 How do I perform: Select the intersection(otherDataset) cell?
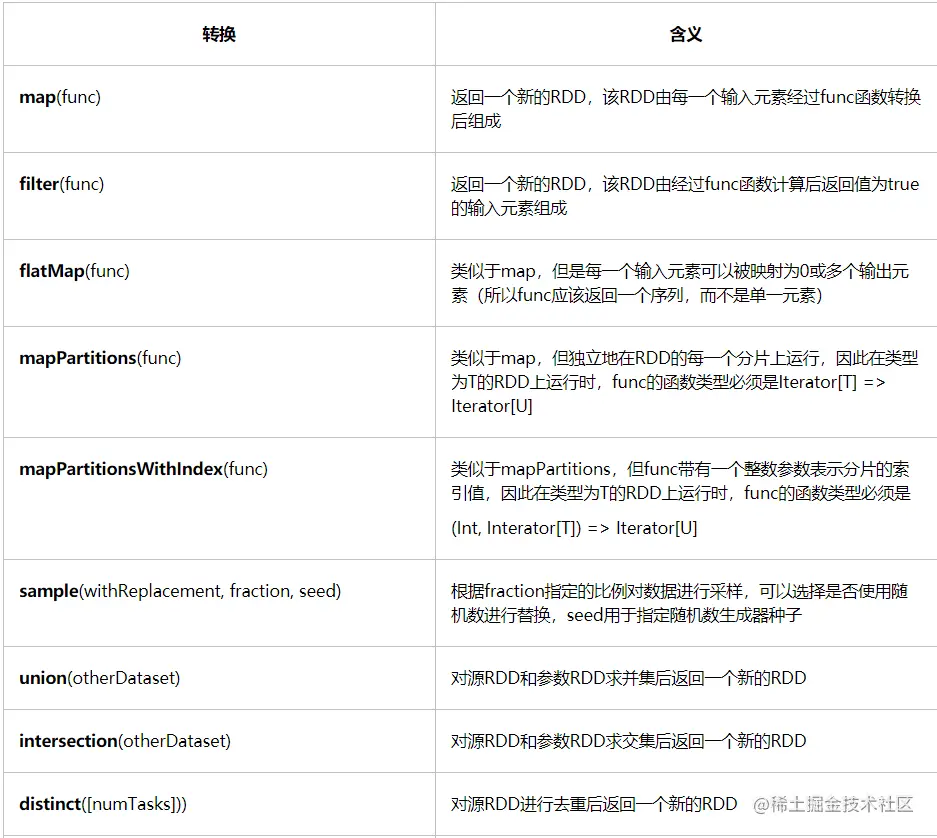[219, 741]
